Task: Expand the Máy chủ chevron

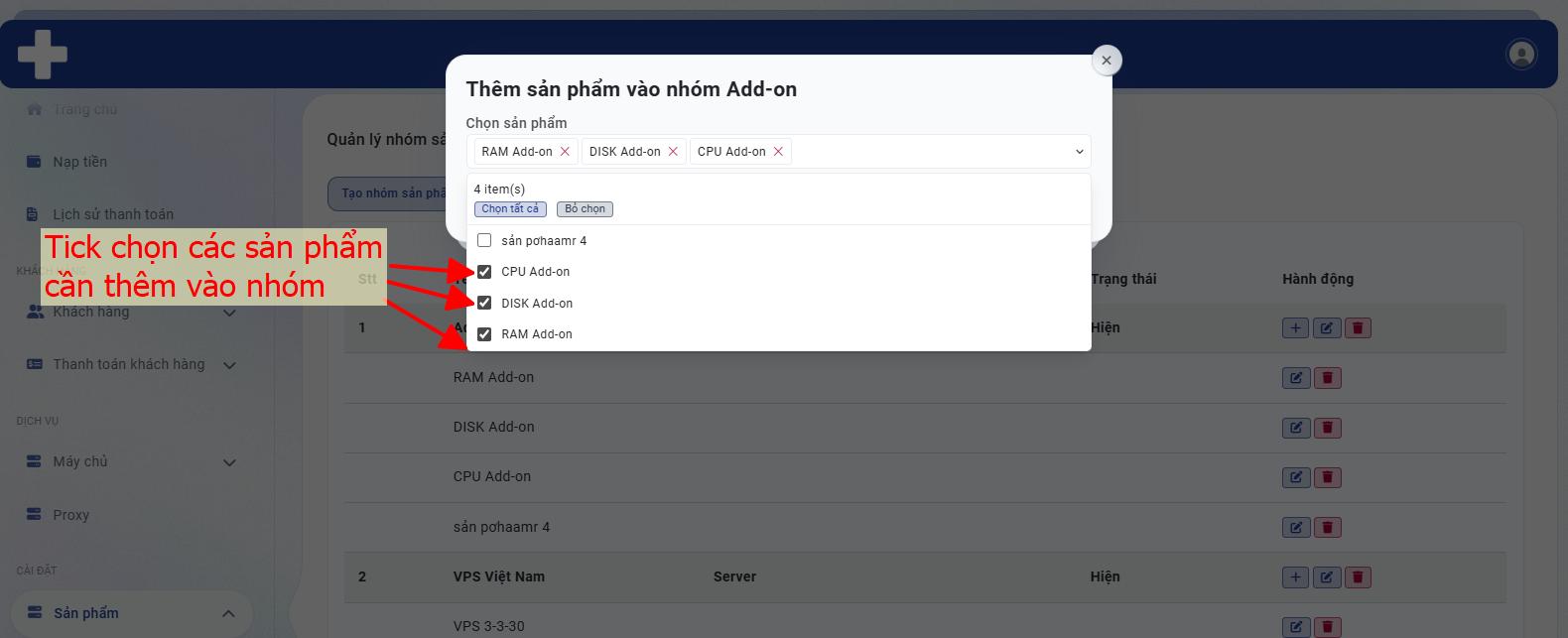Action: point(229,462)
